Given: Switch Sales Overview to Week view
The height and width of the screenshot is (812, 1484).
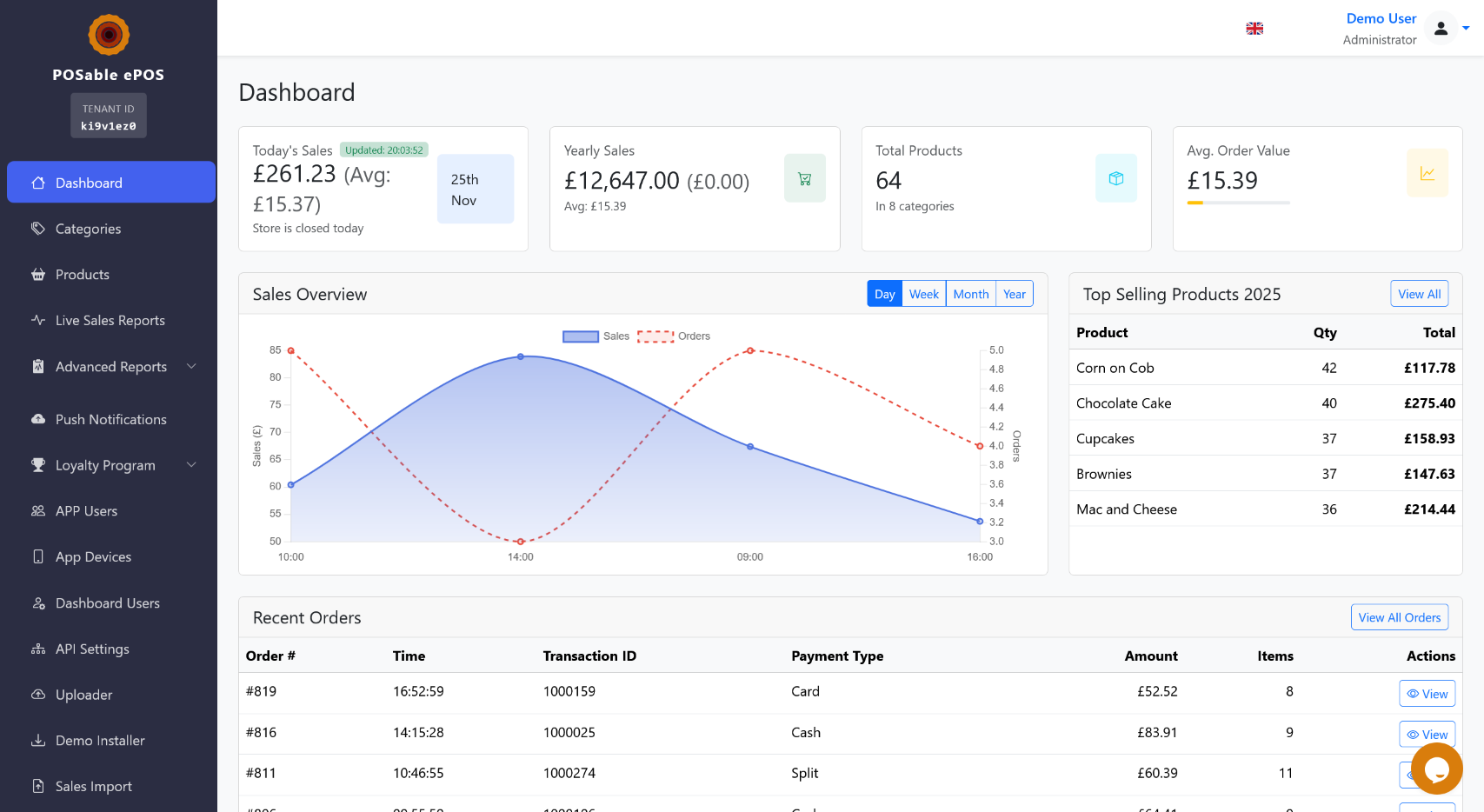Looking at the screenshot, I should [x=923, y=294].
